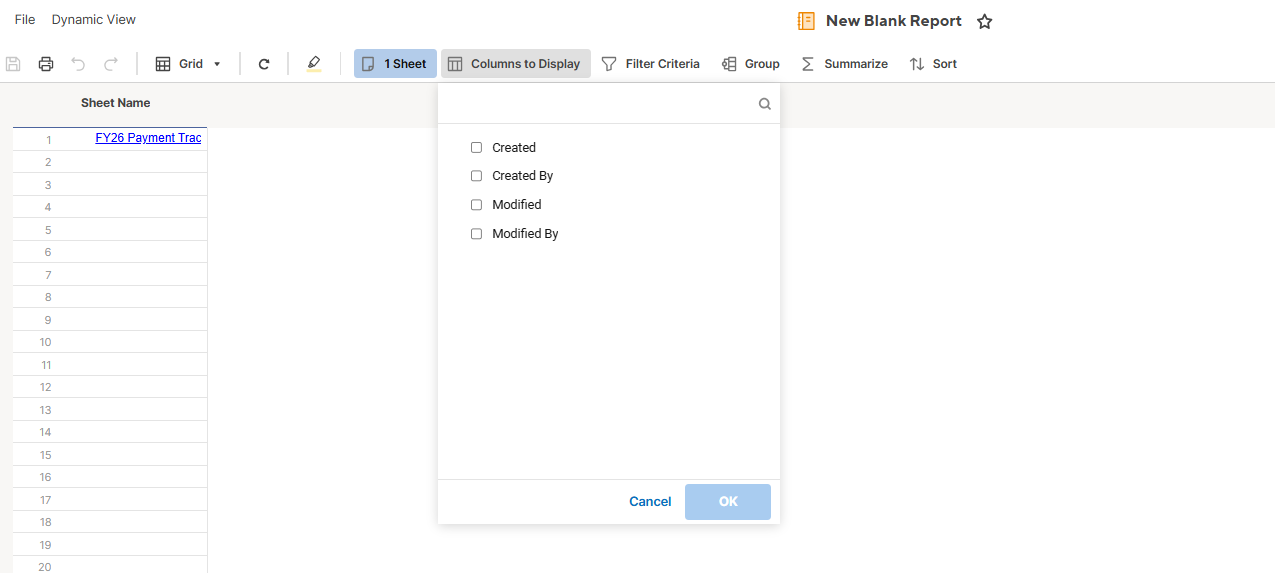
Task: Open the Dynamic View menu
Action: (94, 20)
